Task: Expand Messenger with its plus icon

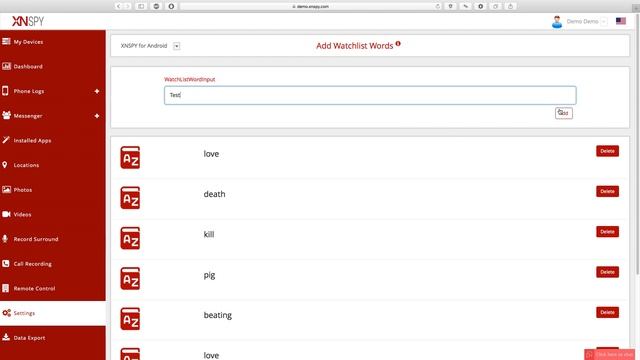Action: (x=97, y=116)
